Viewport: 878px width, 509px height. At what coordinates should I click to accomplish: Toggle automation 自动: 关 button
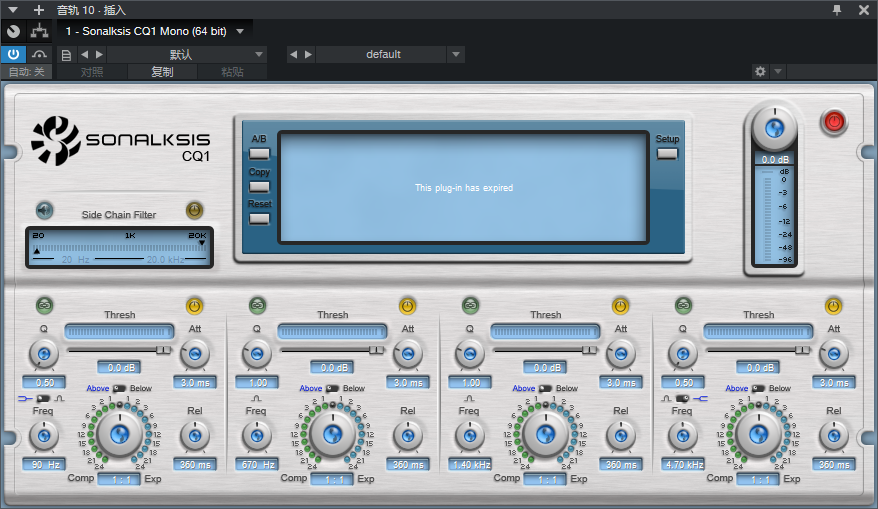26,72
